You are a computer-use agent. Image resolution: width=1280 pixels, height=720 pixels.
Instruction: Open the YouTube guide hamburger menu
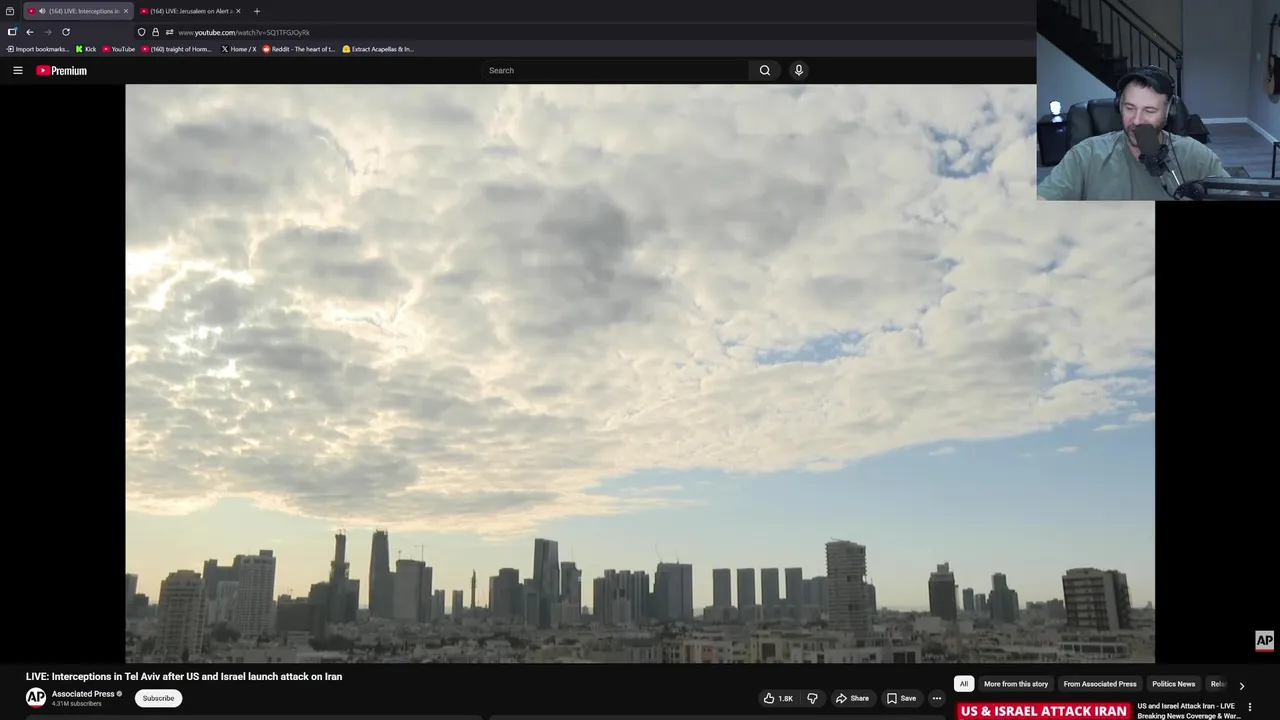point(18,70)
